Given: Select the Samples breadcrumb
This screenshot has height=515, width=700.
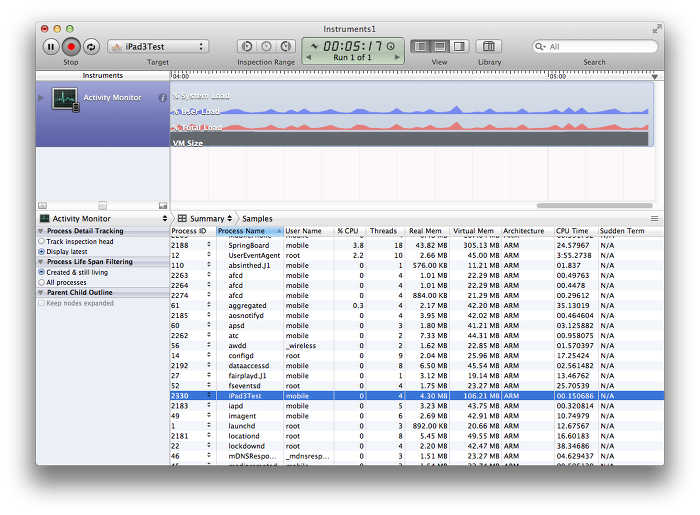Looking at the screenshot, I should pyautogui.click(x=257, y=219).
